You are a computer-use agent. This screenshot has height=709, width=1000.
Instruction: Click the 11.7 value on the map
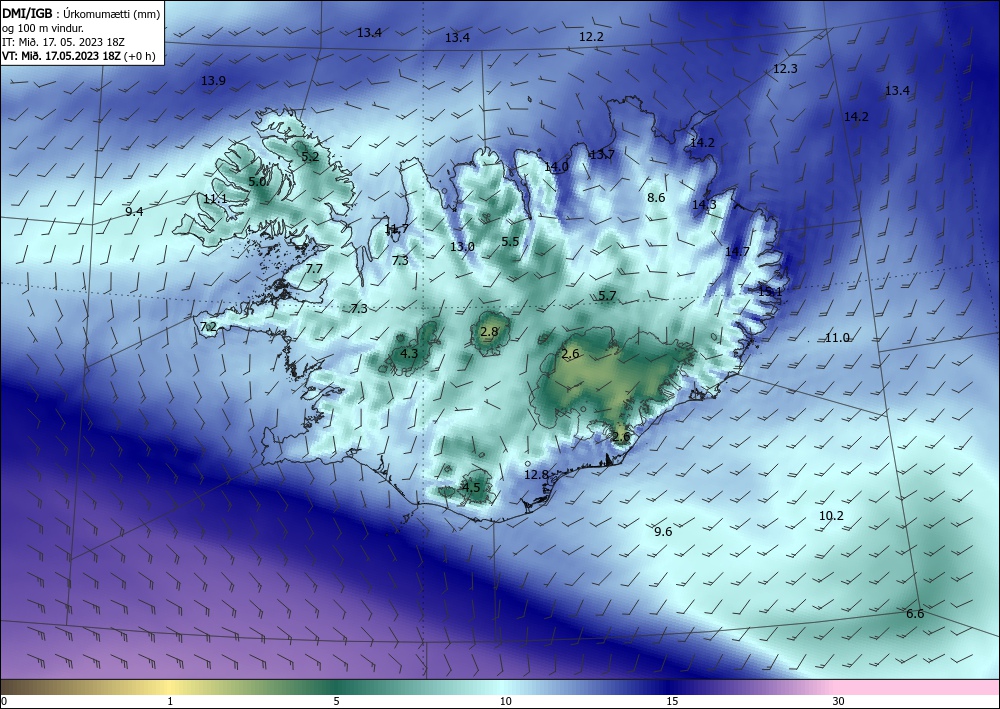(x=397, y=229)
